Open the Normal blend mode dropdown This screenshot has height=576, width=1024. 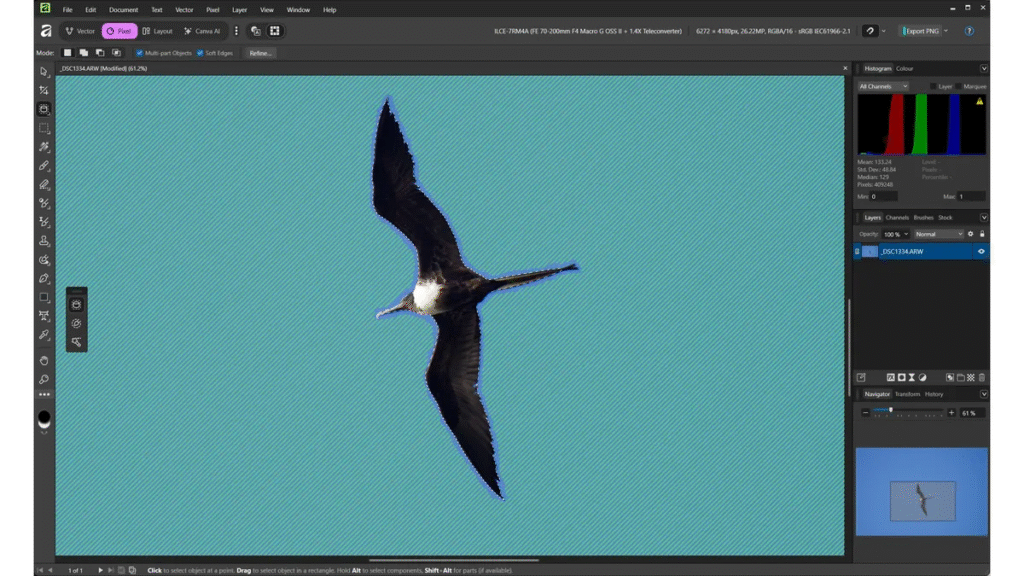point(938,234)
